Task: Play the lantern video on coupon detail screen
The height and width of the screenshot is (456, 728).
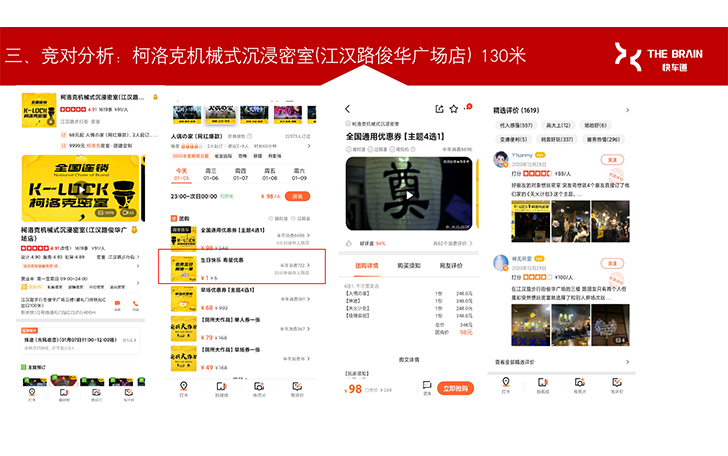Action: click(x=409, y=195)
